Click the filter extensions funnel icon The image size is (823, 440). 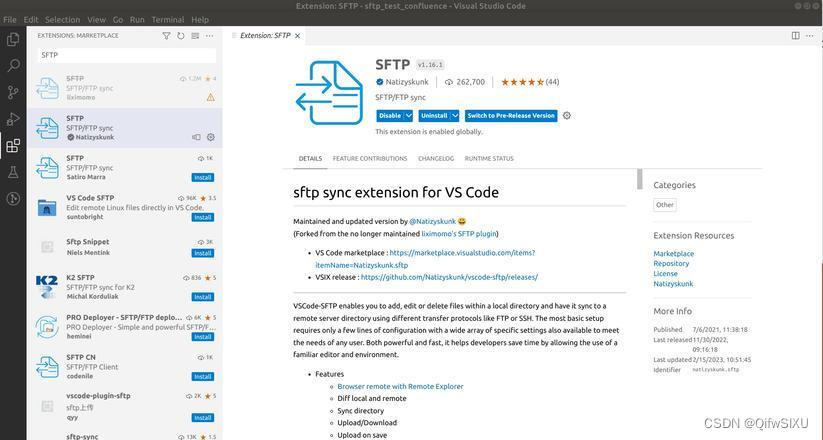[166, 36]
